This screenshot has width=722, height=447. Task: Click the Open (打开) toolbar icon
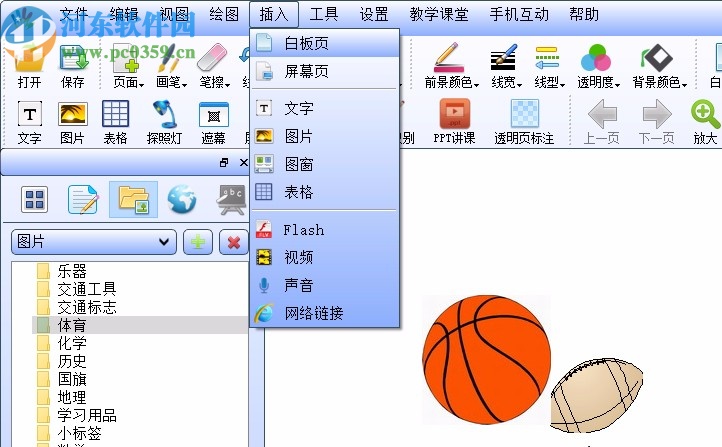[29, 65]
